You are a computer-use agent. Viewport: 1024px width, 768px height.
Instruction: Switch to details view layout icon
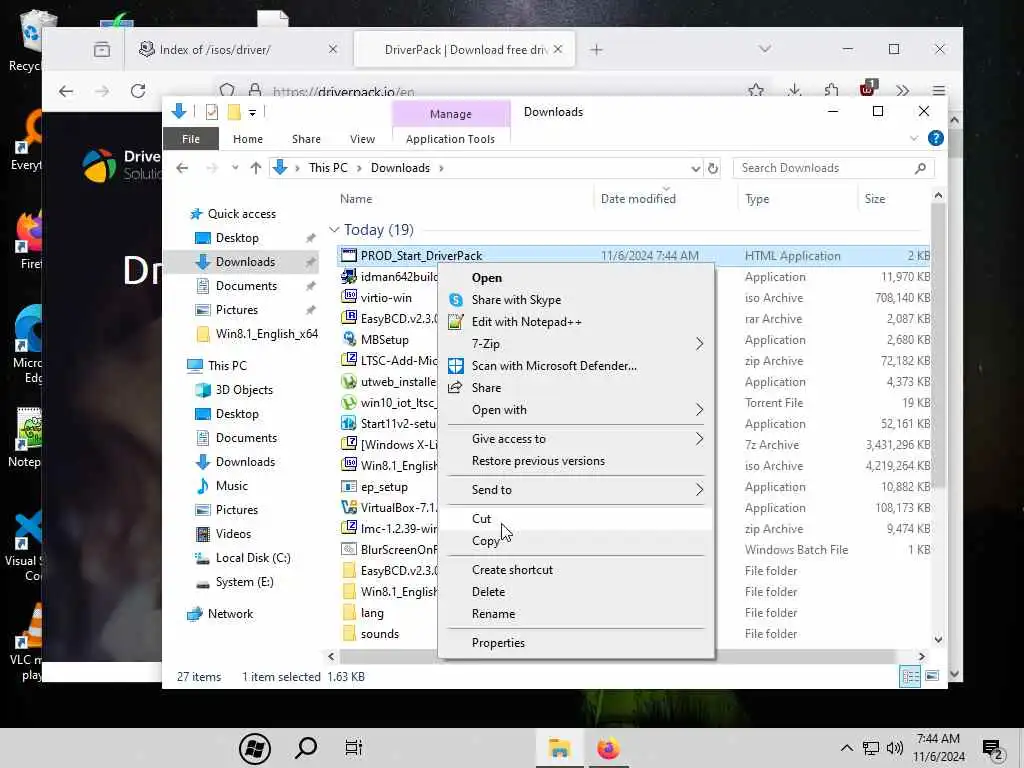pyautogui.click(x=910, y=677)
